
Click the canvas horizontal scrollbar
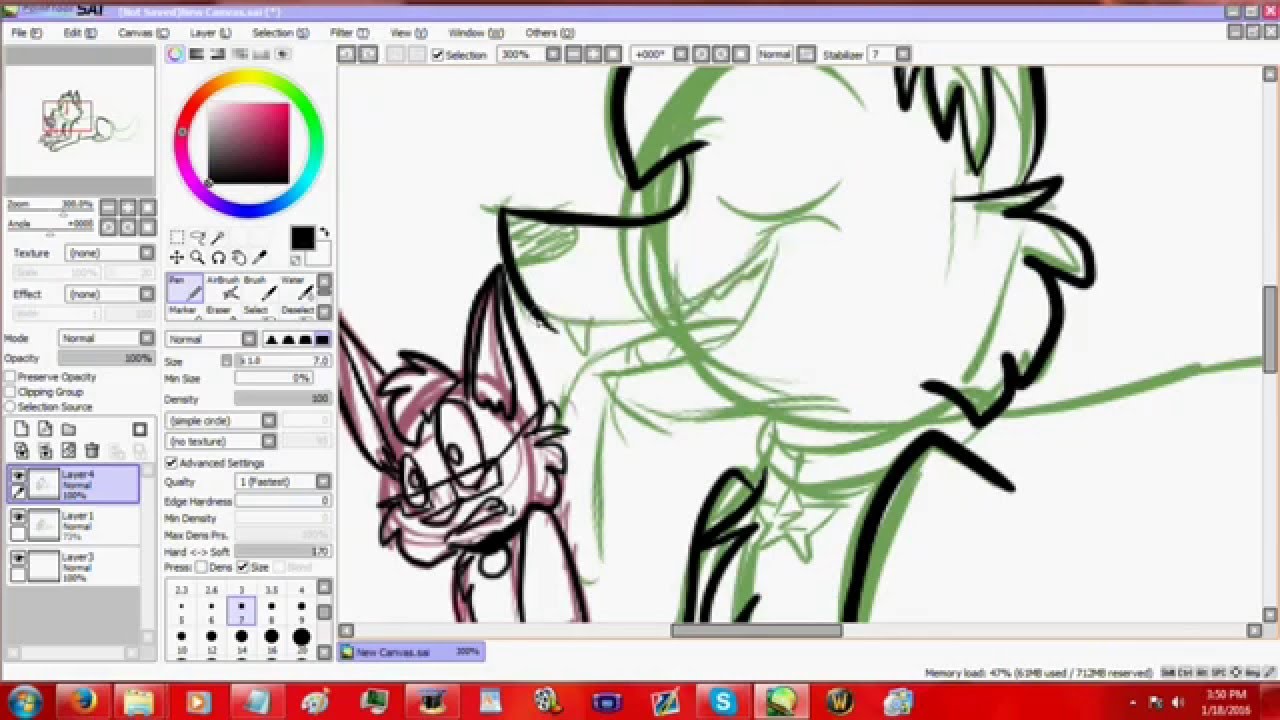[x=756, y=631]
